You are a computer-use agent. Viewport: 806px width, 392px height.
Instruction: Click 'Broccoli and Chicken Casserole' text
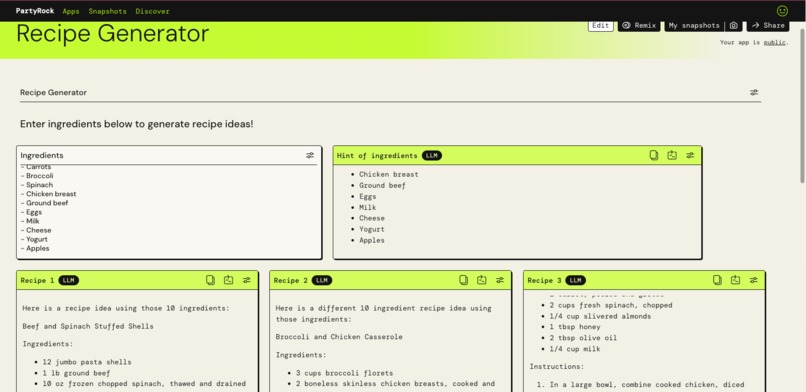click(339, 337)
